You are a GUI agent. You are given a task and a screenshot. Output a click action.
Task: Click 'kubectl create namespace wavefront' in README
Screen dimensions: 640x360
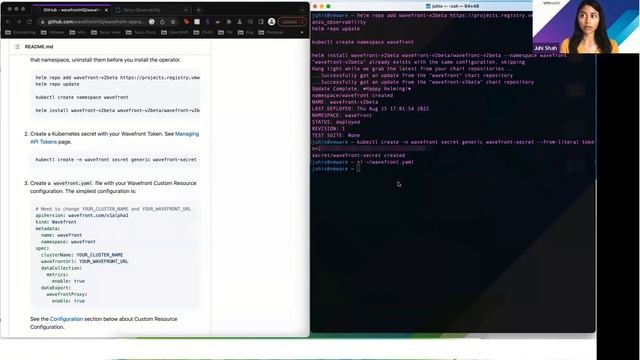pos(82,97)
